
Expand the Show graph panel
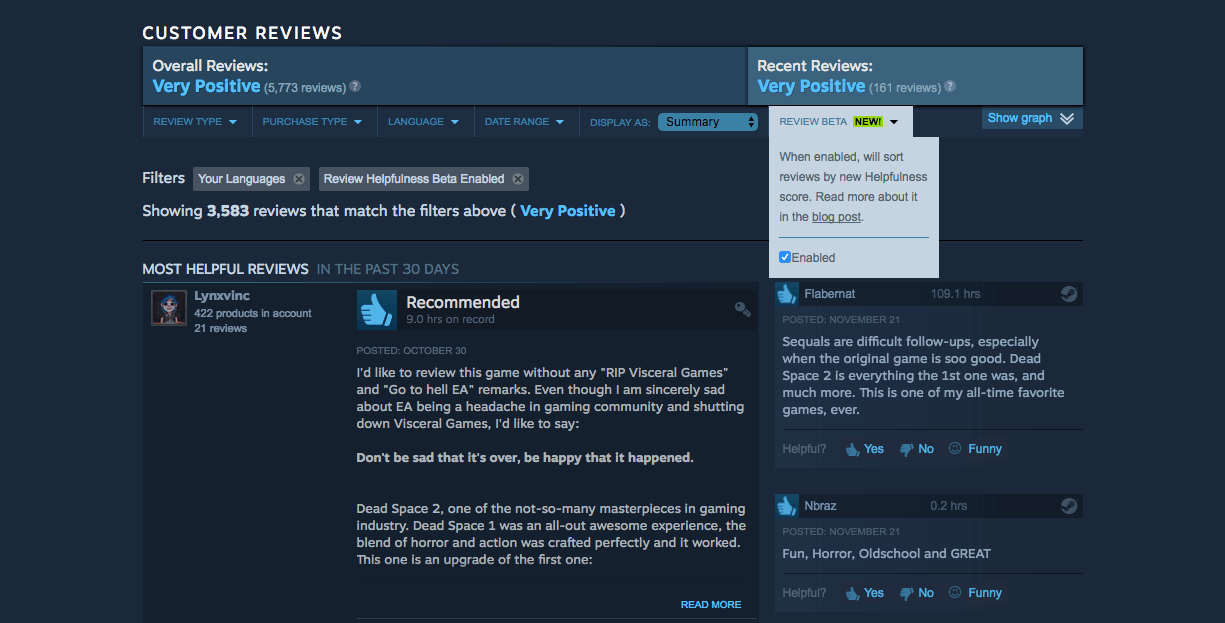[x=1032, y=118]
